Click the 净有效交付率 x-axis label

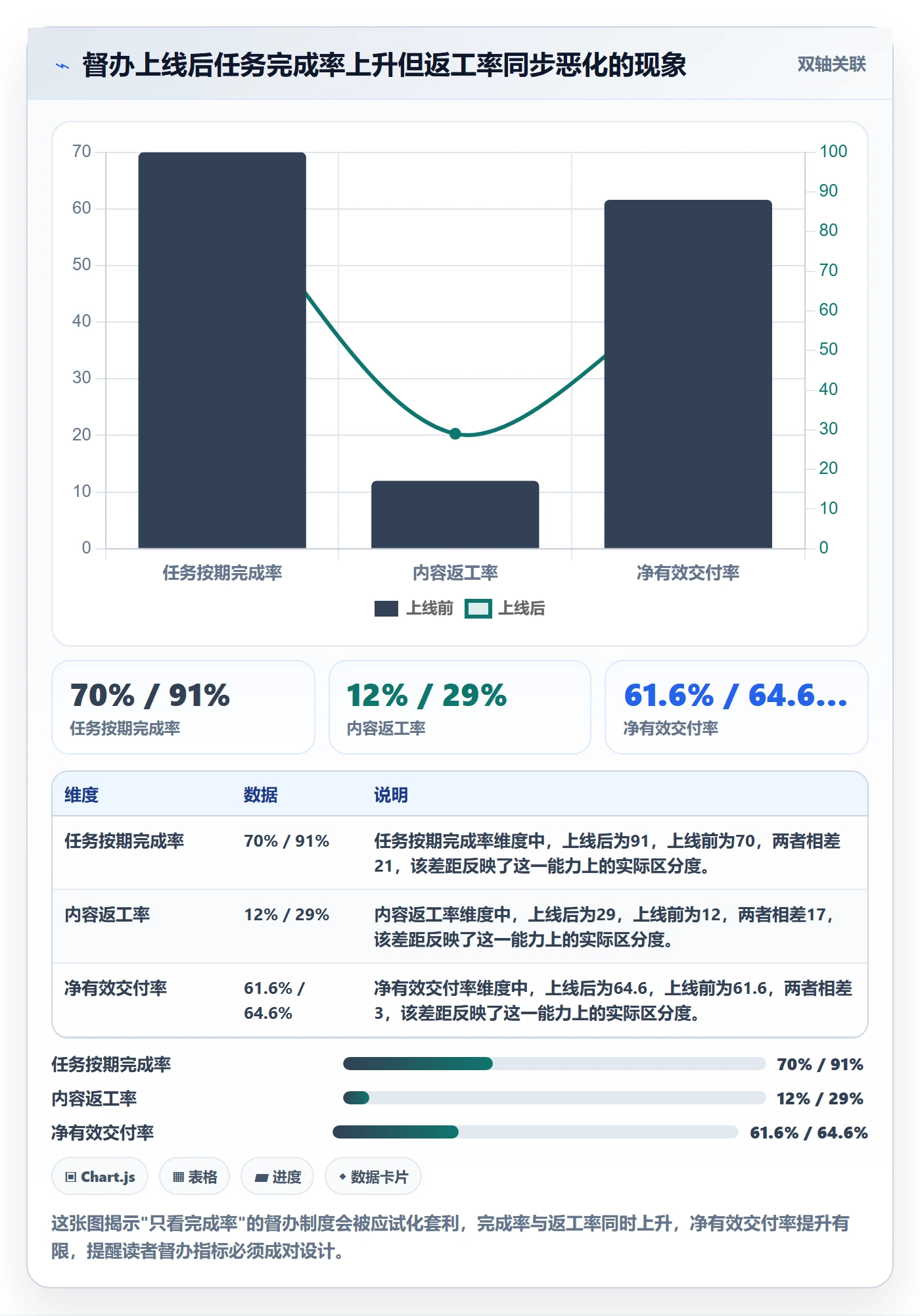point(688,573)
